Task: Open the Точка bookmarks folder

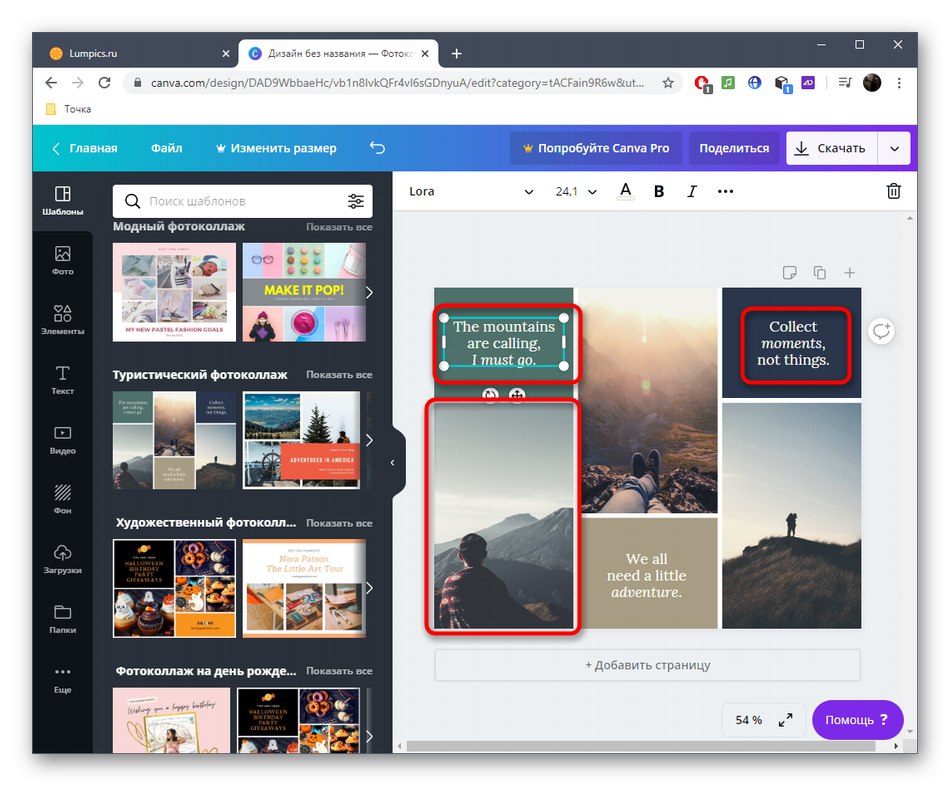Action: tap(68, 109)
